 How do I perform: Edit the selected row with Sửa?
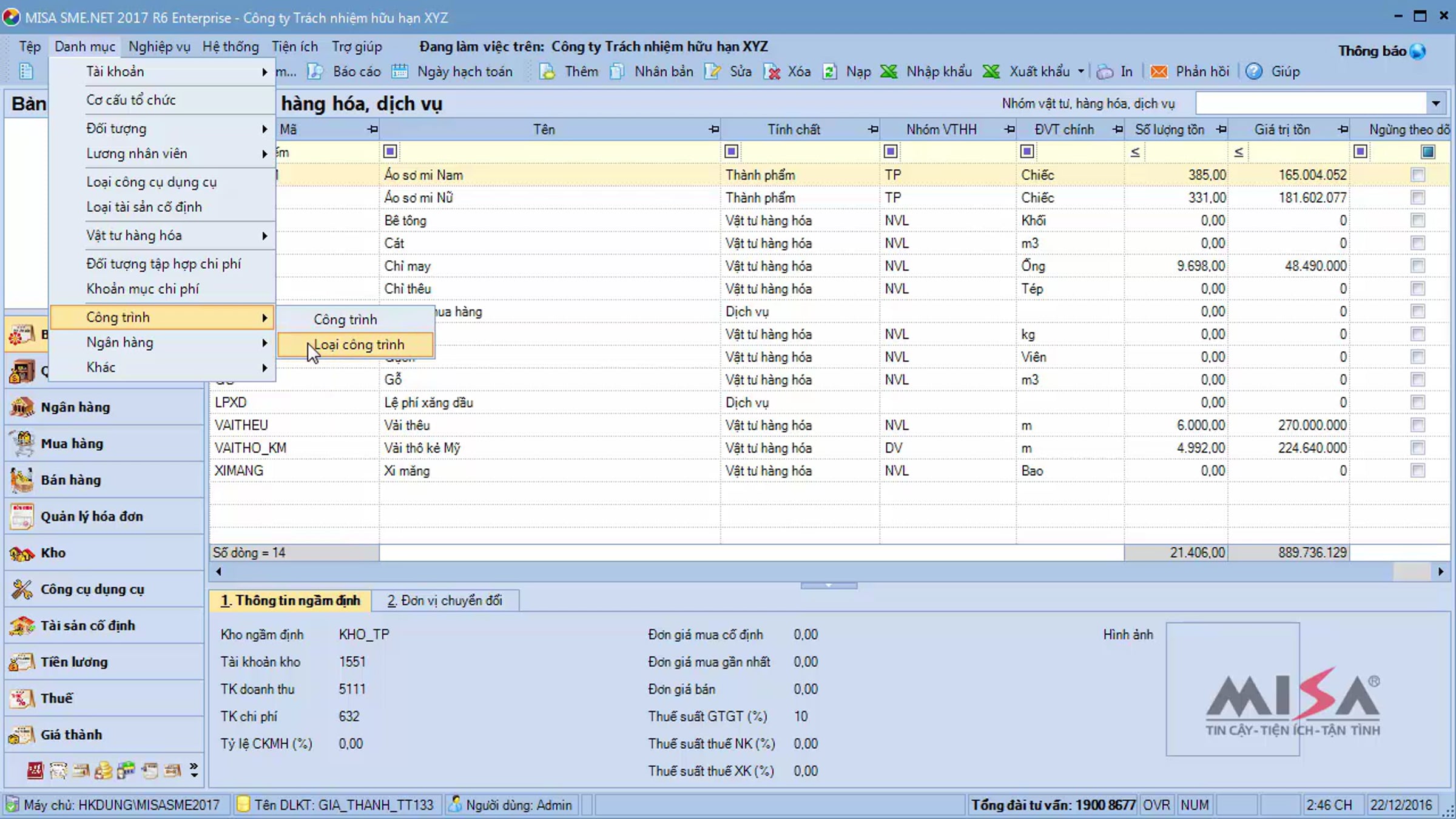click(729, 72)
